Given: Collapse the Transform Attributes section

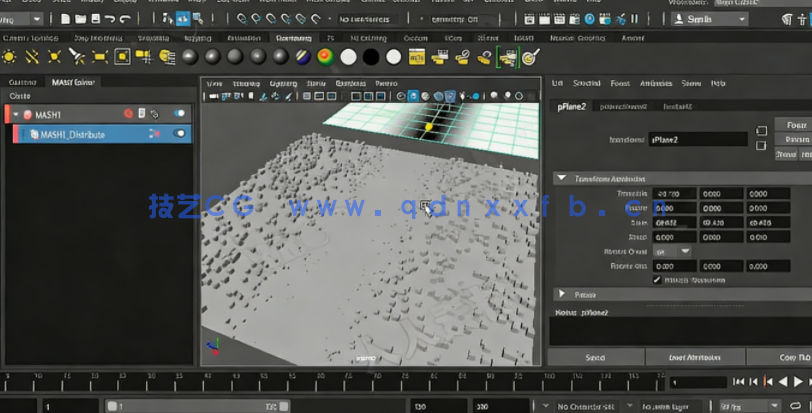Looking at the screenshot, I should click(561, 178).
